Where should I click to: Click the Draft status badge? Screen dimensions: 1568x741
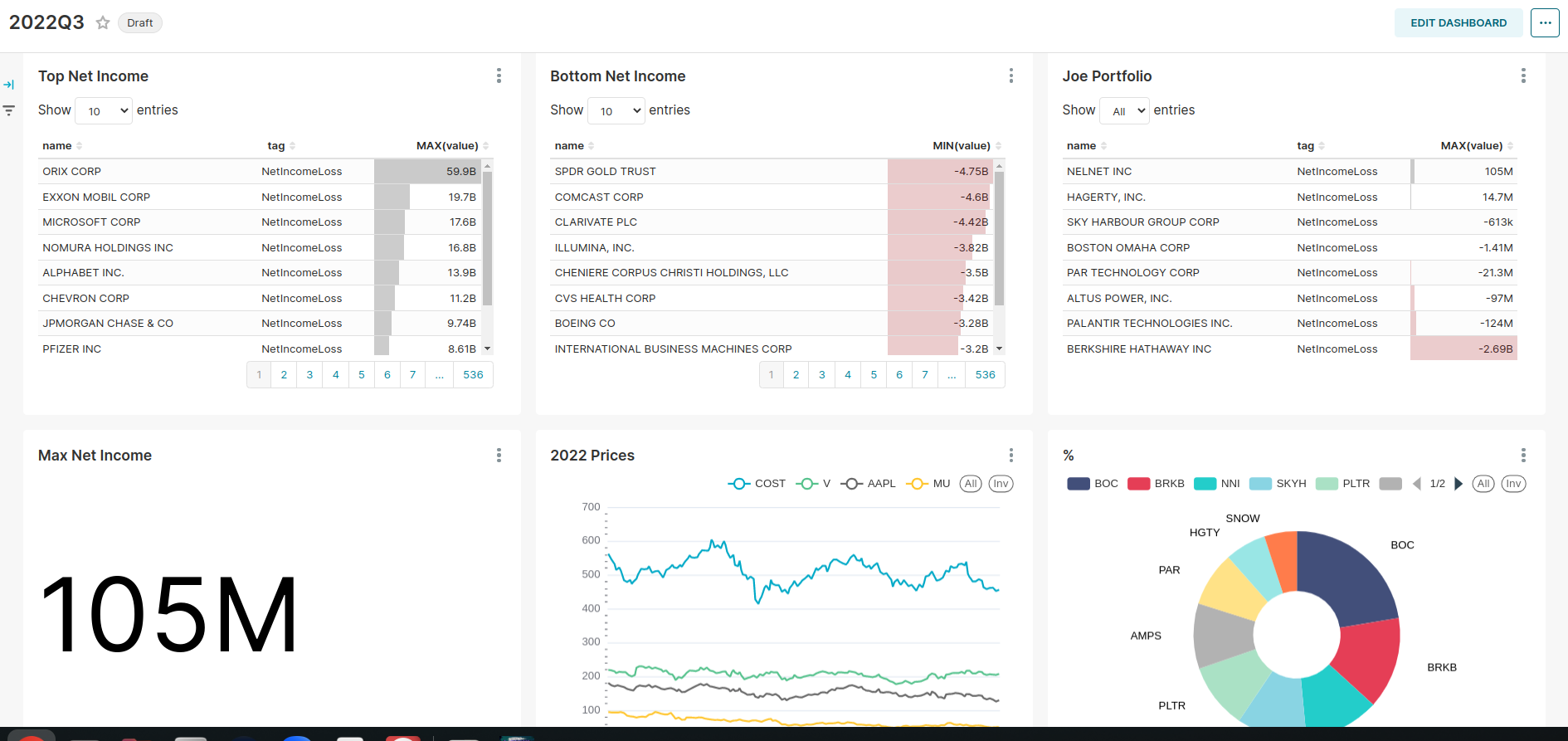139,22
